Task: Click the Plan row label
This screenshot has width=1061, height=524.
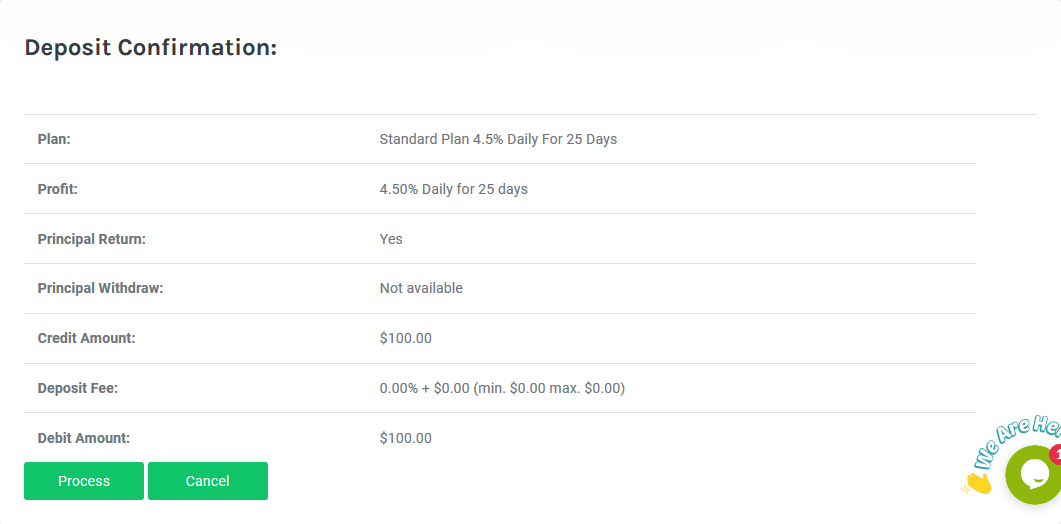Action: tap(54, 139)
